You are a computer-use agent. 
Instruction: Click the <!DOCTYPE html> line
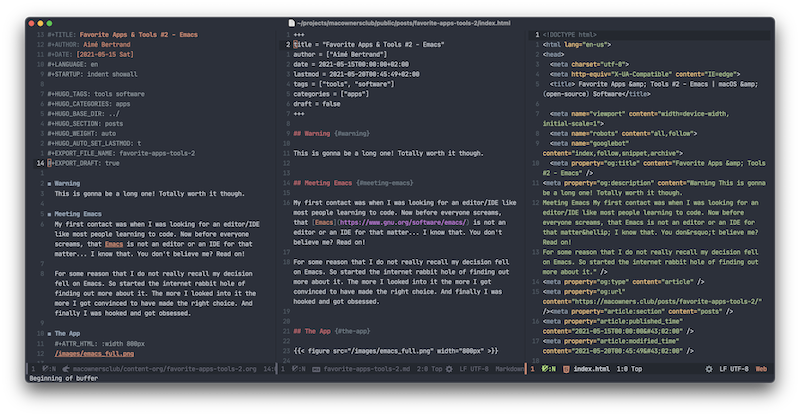569,35
